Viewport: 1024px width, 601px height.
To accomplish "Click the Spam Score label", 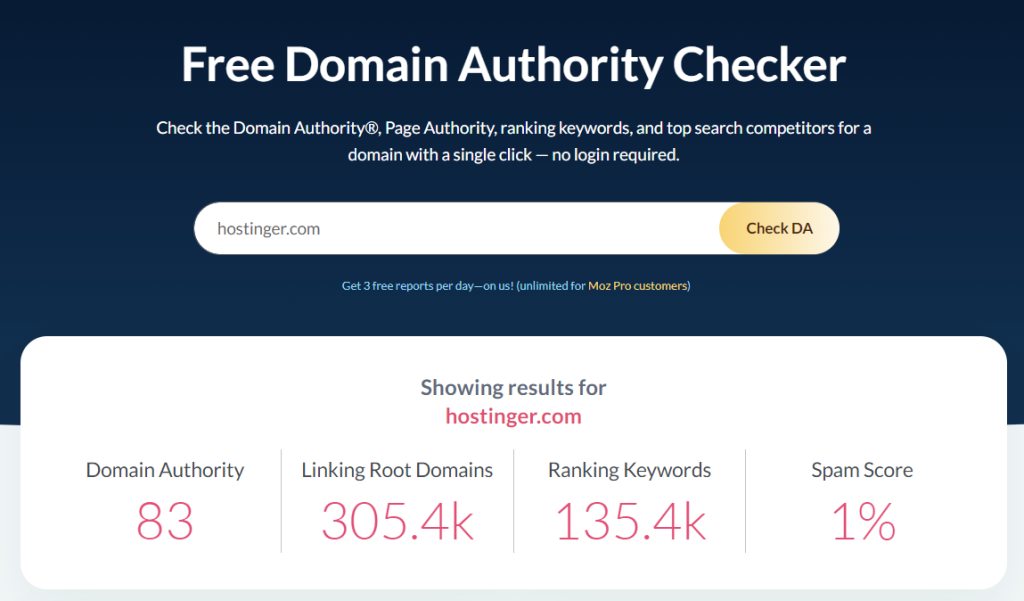I will 861,469.
